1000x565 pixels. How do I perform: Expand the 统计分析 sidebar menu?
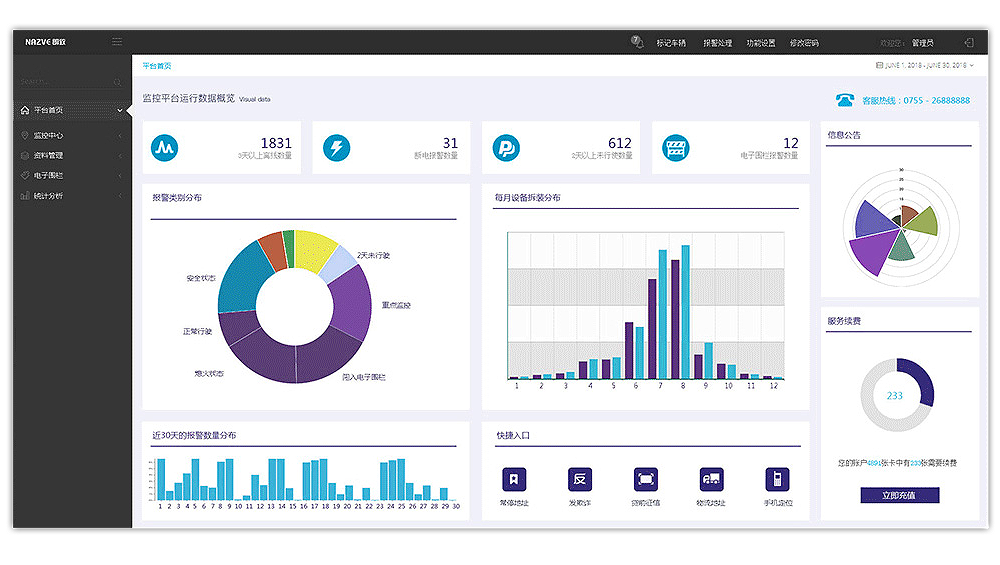[x=70, y=196]
